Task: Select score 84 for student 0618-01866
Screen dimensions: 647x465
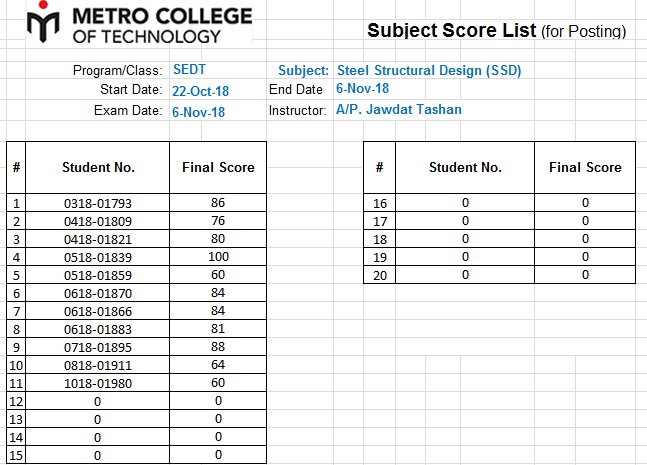Action: pos(218,311)
